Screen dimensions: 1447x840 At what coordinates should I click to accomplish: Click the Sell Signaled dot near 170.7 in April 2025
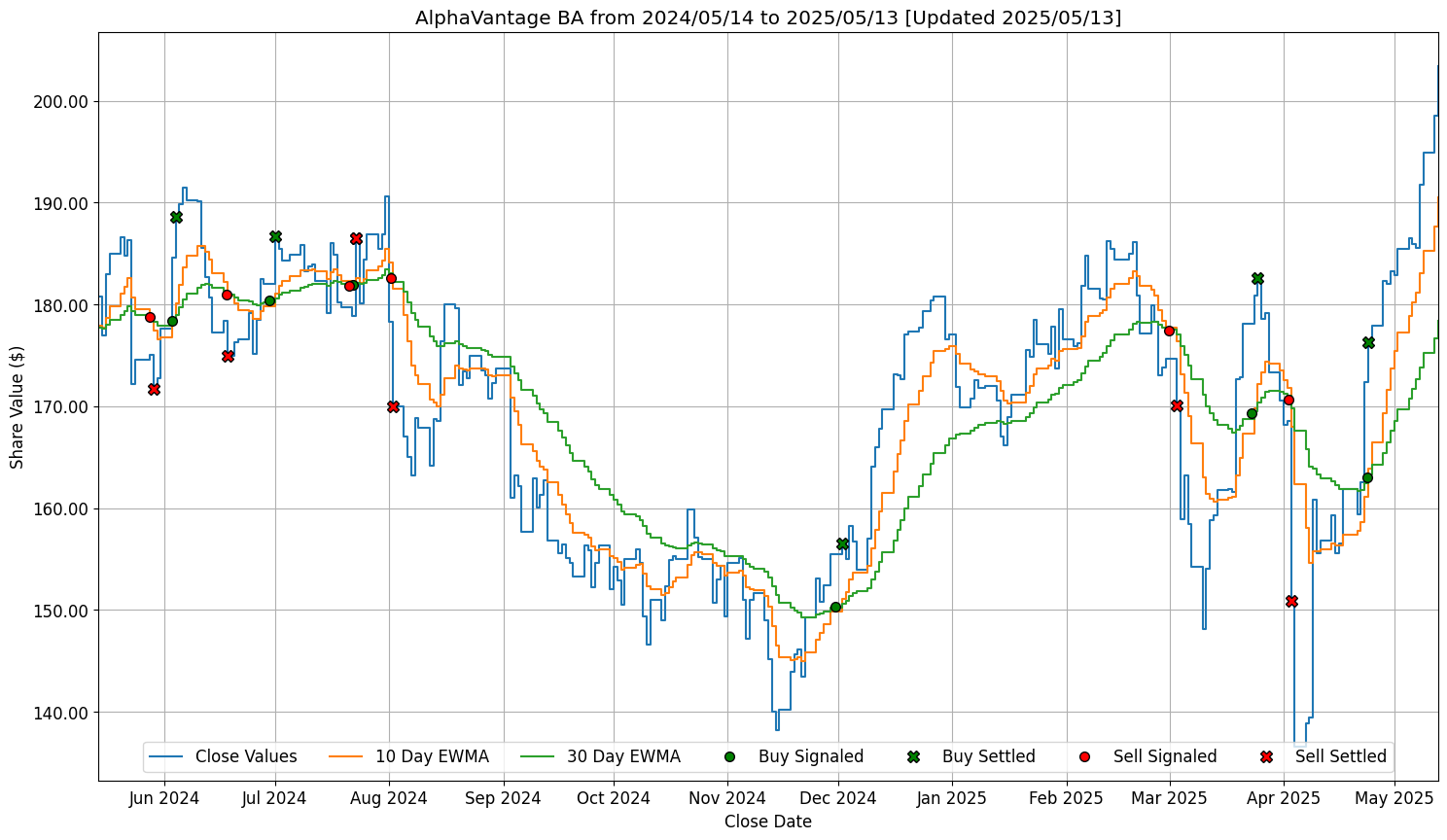[1288, 400]
